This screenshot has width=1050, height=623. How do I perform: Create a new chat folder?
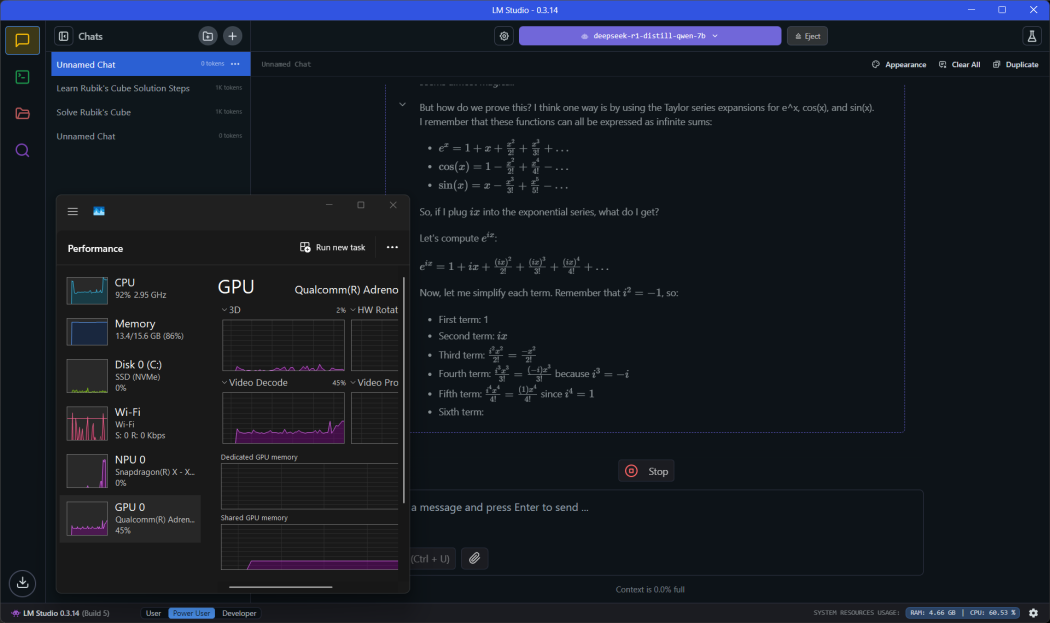coord(207,36)
